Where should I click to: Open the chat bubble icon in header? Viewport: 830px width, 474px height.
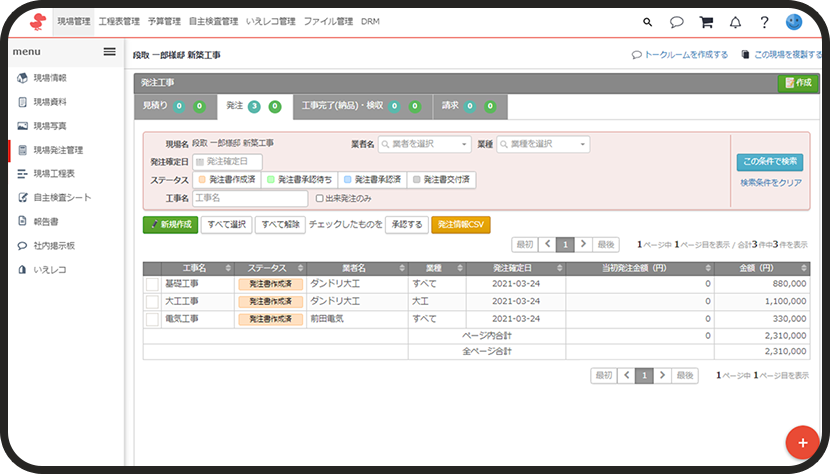click(676, 22)
